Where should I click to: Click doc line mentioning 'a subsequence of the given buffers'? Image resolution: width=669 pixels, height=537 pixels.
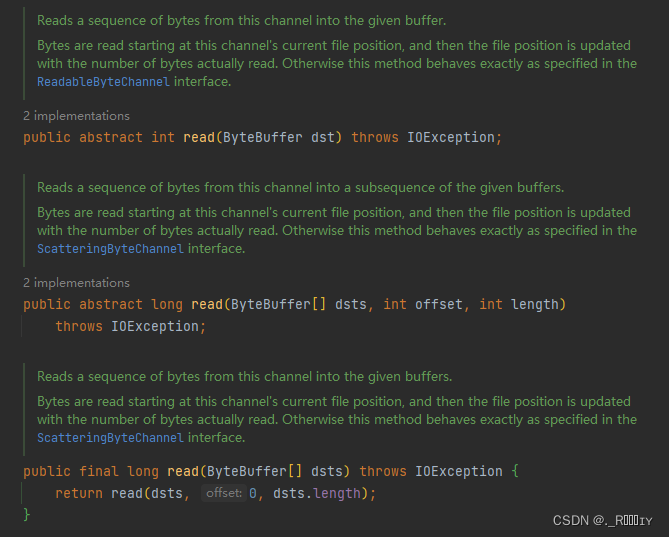(300, 188)
